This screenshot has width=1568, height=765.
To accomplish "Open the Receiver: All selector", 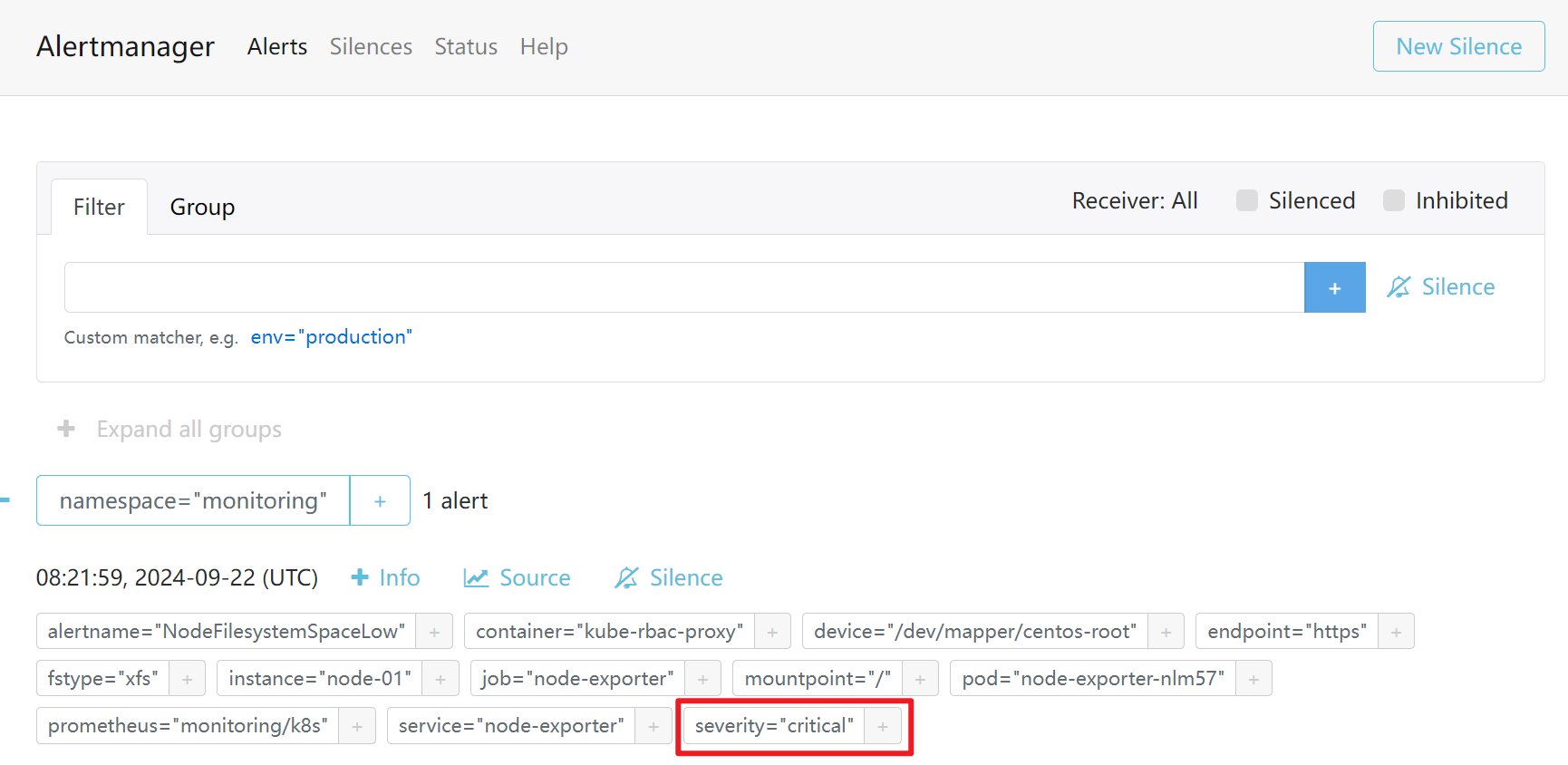I will [1135, 200].
